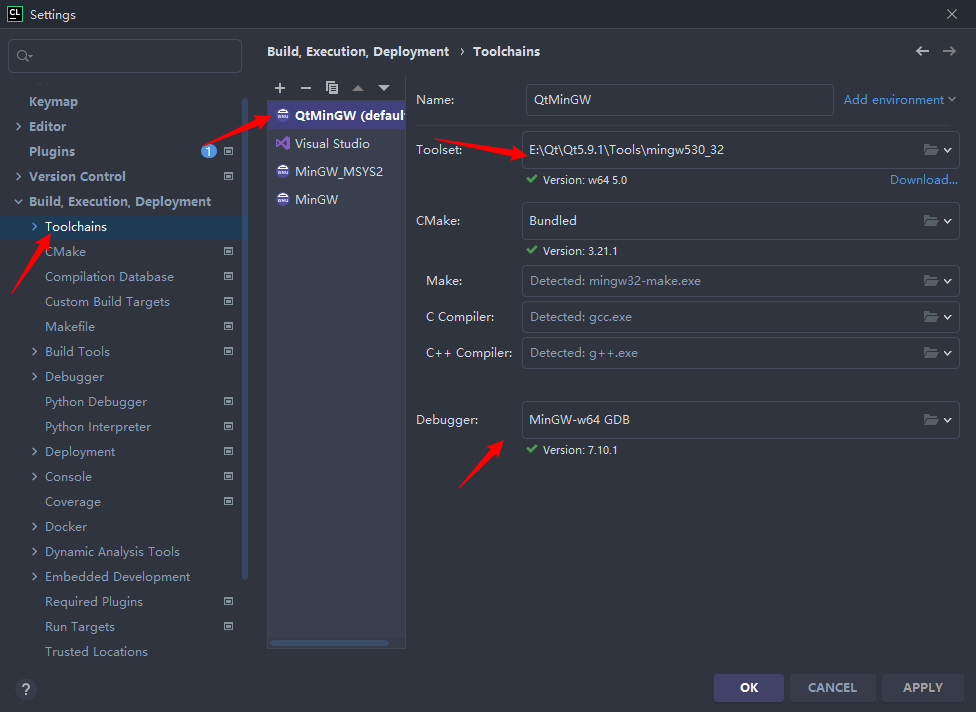
Task: Click the CANCEL button
Action: tap(832, 688)
